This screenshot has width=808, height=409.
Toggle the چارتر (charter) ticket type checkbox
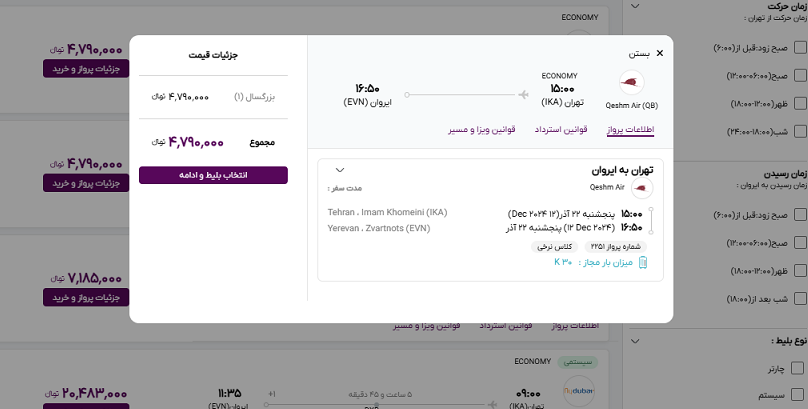coord(797,367)
